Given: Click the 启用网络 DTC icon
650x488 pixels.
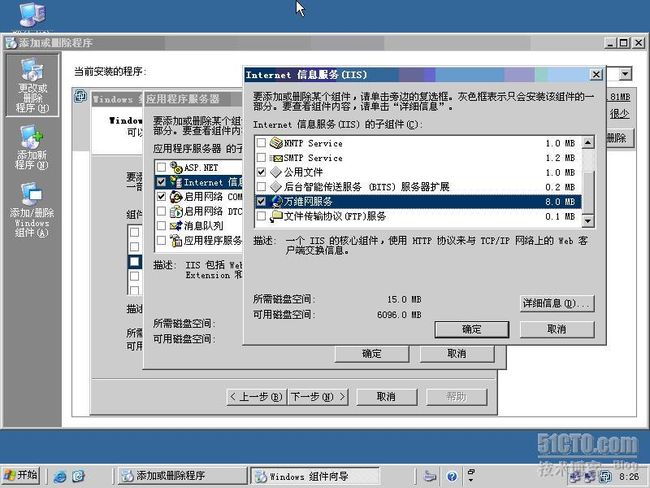Looking at the screenshot, I should 176,211.
